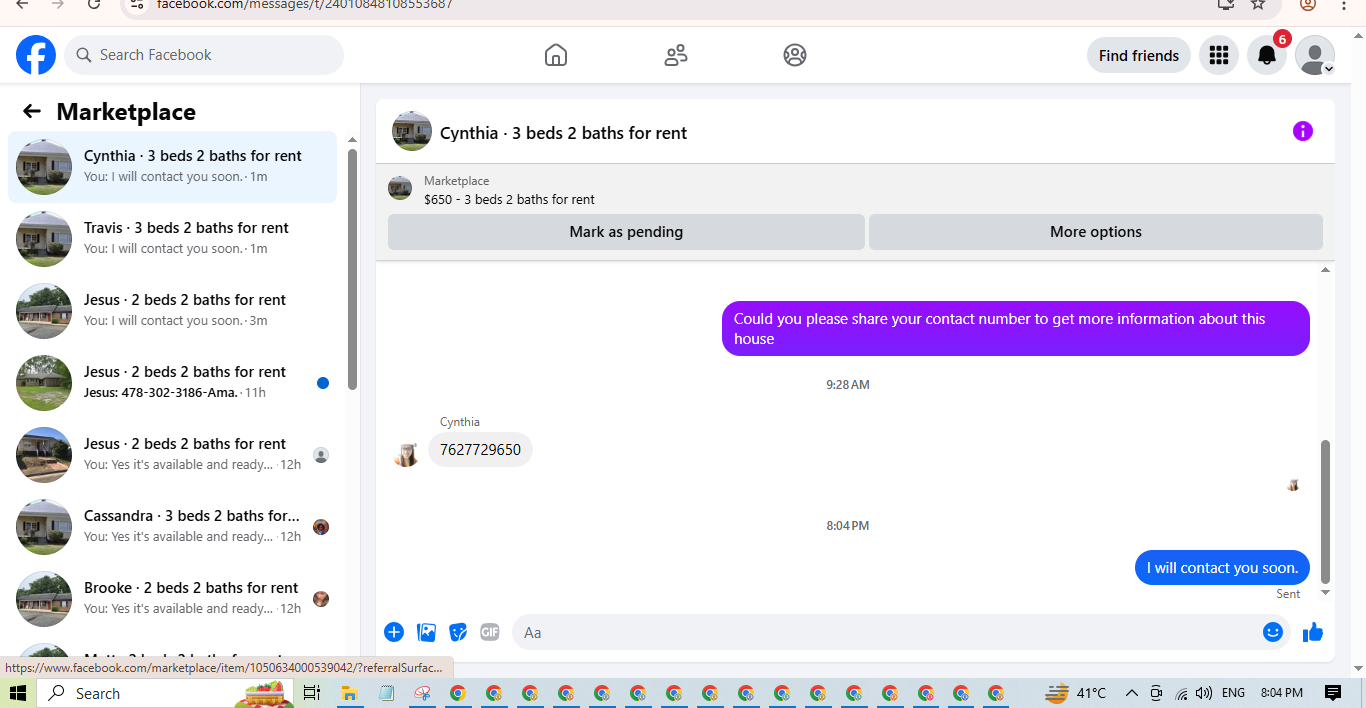Click the Marketplace heading in sidebar
Screen dimensions: 1366x708
[x=126, y=112]
